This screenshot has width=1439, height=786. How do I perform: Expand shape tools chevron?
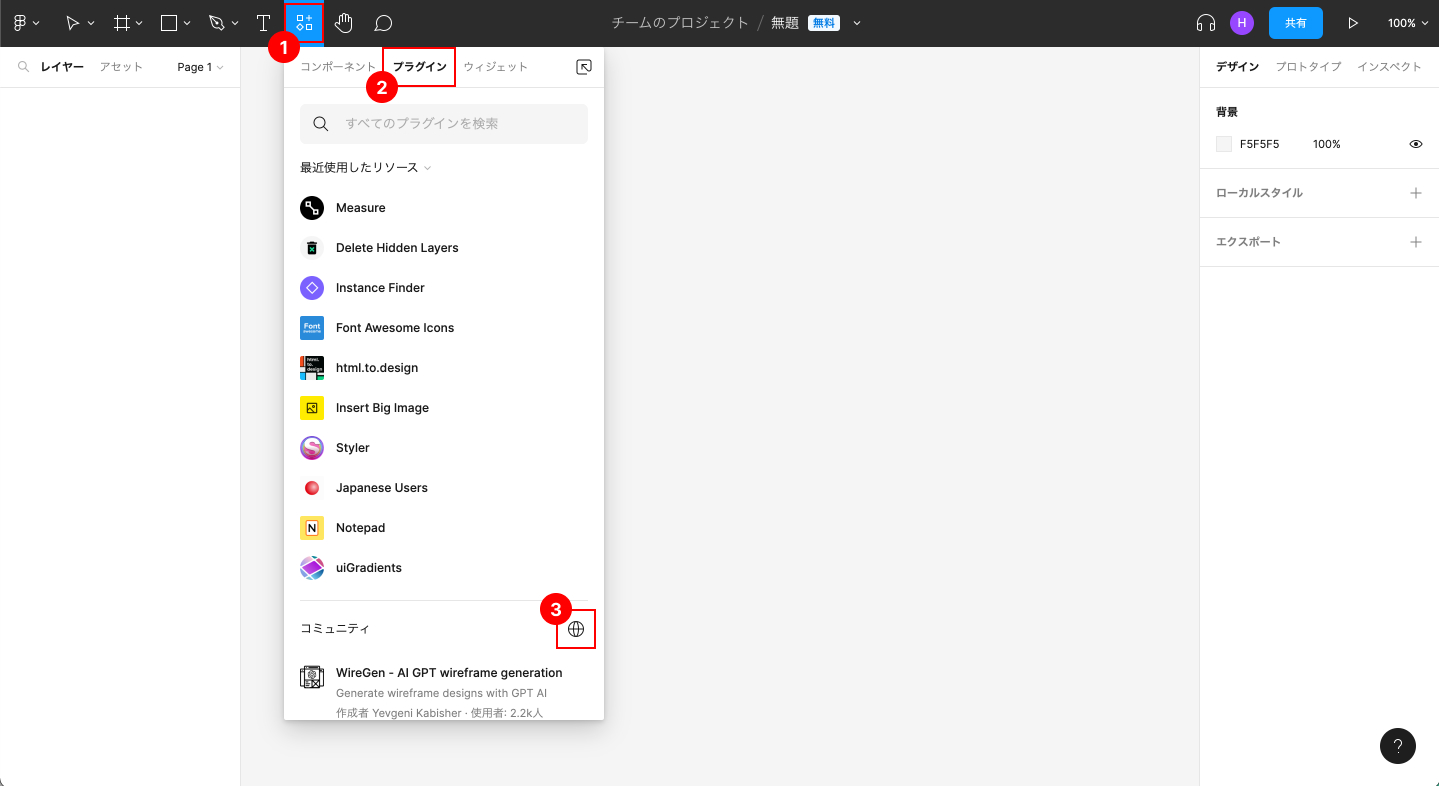pyautogui.click(x=187, y=23)
